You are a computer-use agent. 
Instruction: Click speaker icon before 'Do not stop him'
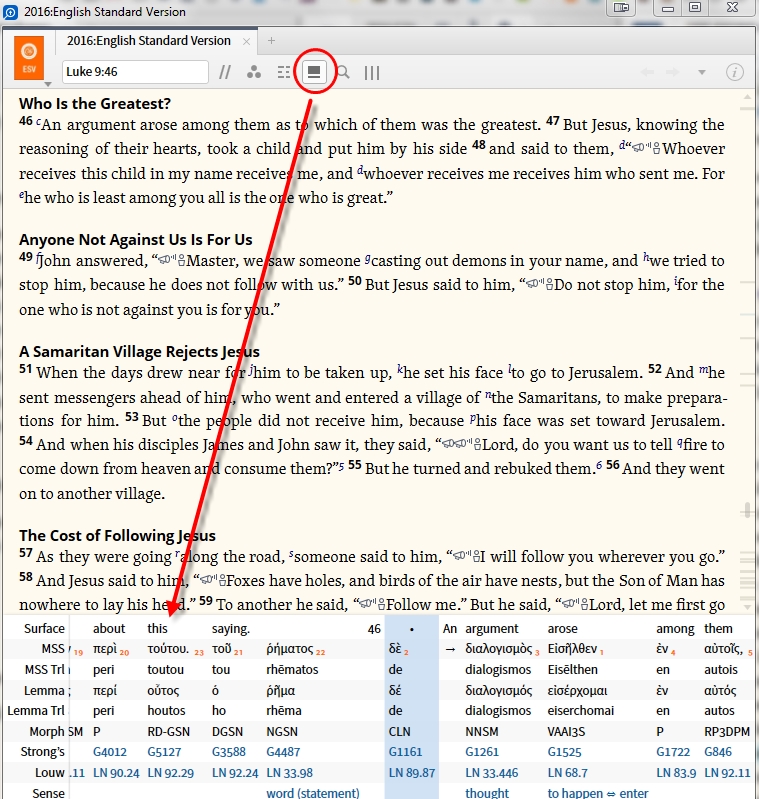[x=539, y=284]
